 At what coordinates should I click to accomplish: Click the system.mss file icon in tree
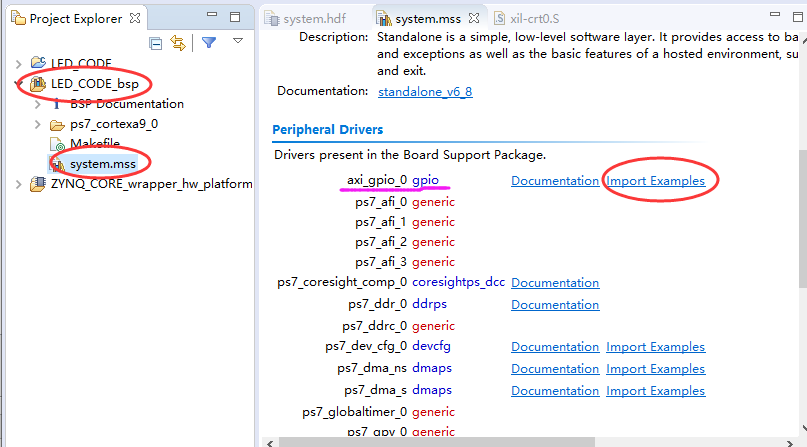pyautogui.click(x=57, y=164)
